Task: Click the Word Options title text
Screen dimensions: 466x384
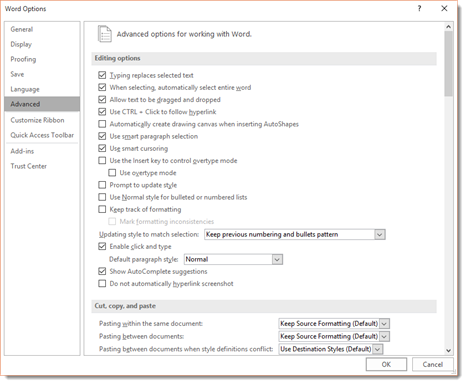Action: (x=25, y=9)
